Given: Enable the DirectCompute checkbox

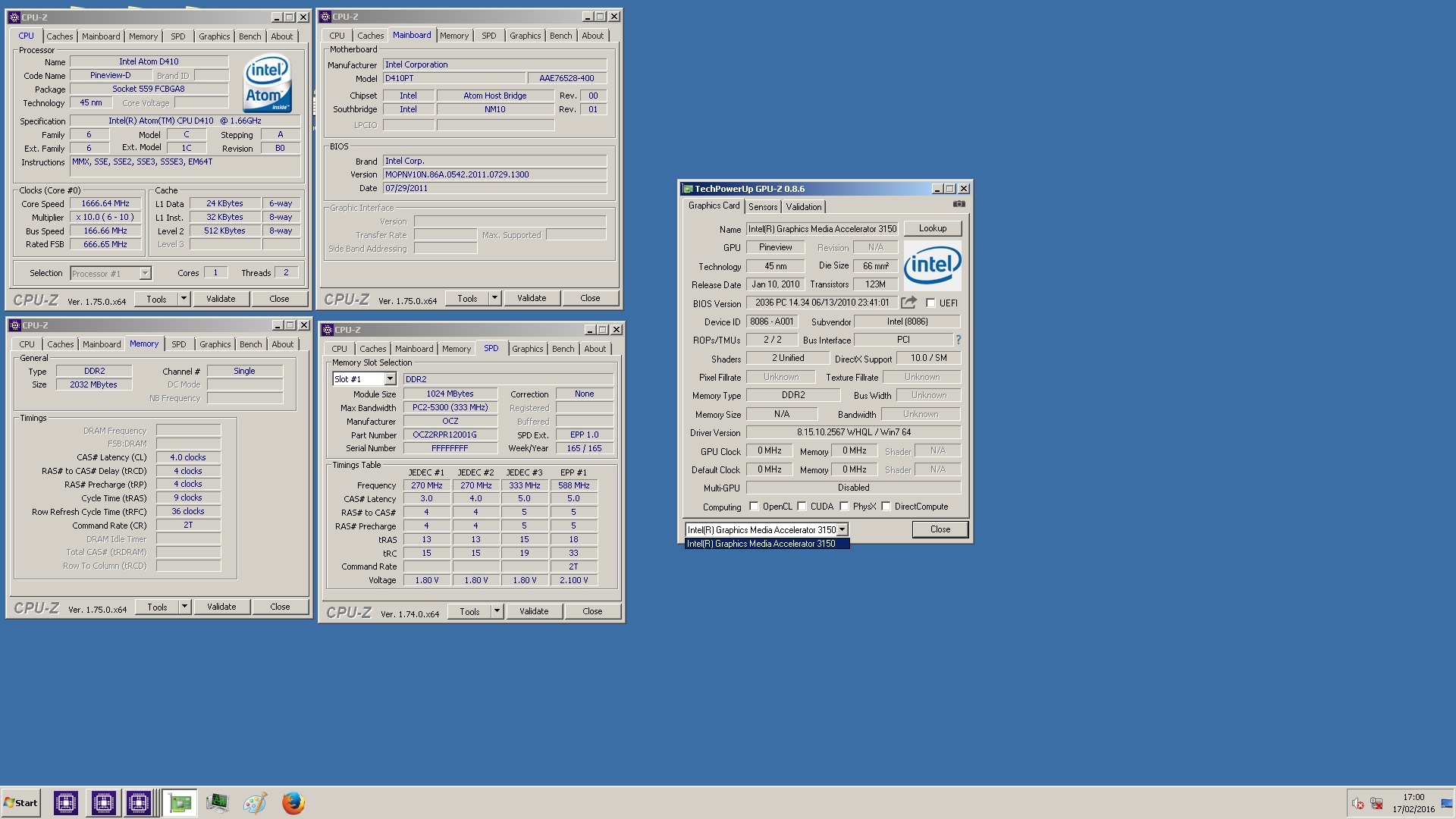Looking at the screenshot, I should click(886, 507).
